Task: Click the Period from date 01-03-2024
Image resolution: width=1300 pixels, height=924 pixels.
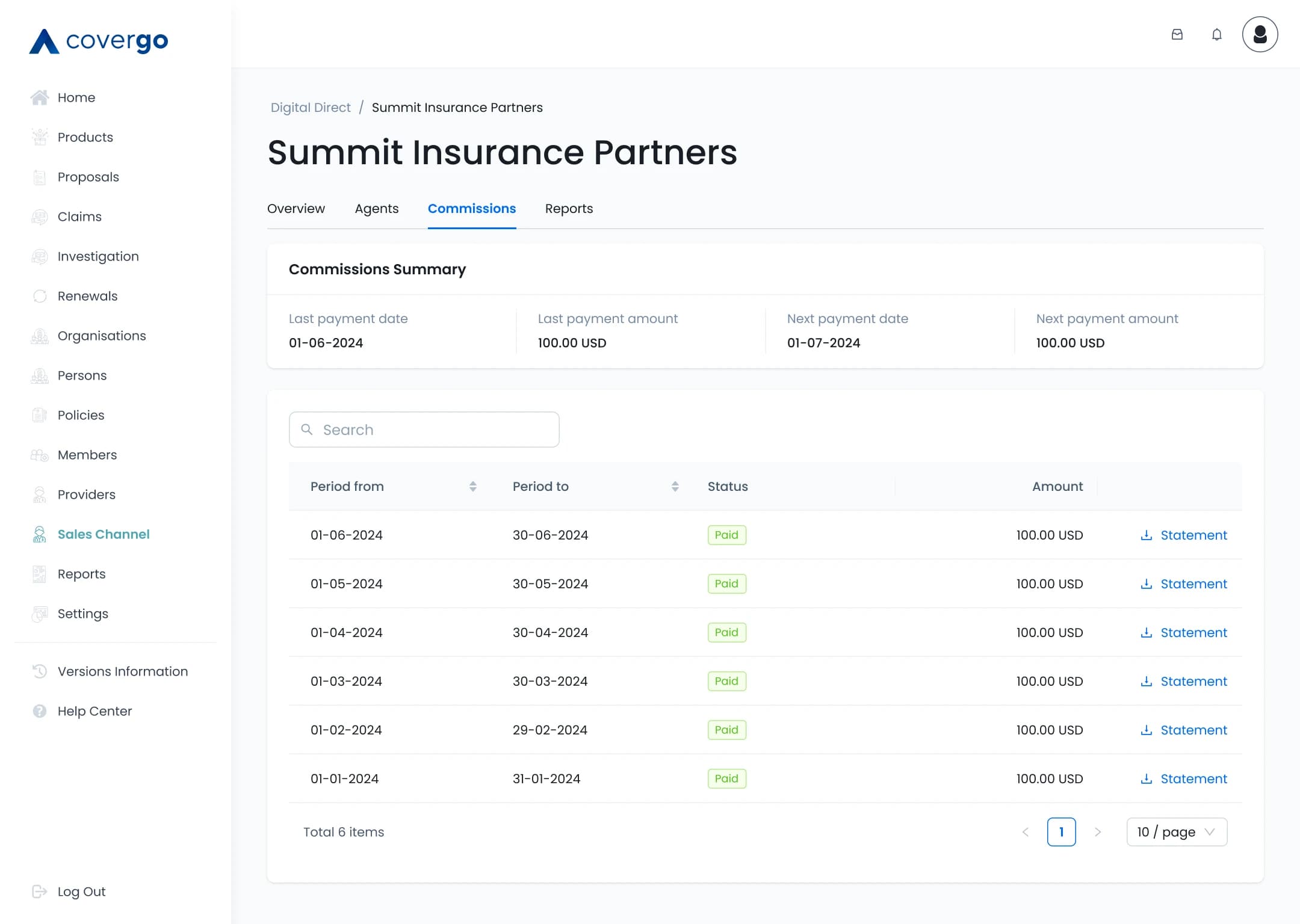Action: tap(347, 681)
